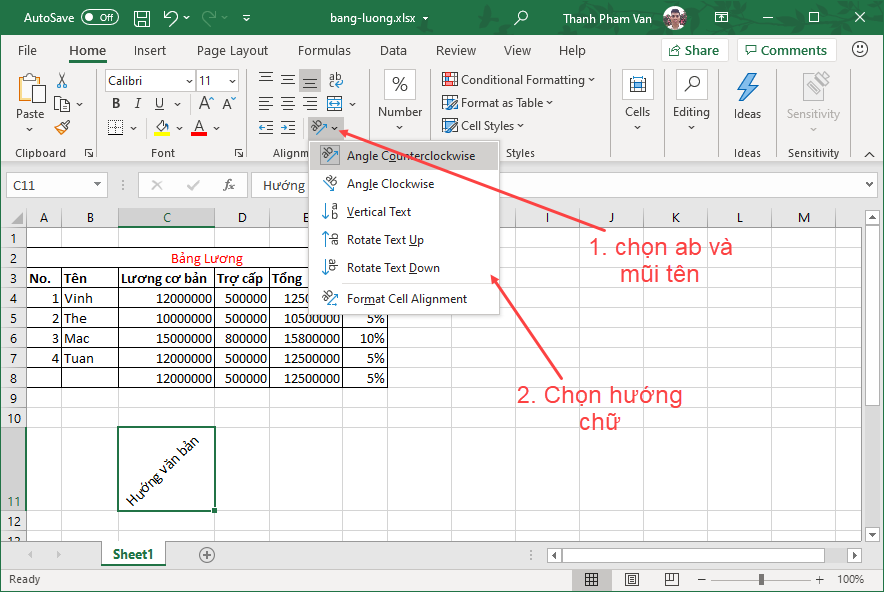The height and width of the screenshot is (592, 884).
Task: Click Increase Indent icon
Action: (288, 127)
